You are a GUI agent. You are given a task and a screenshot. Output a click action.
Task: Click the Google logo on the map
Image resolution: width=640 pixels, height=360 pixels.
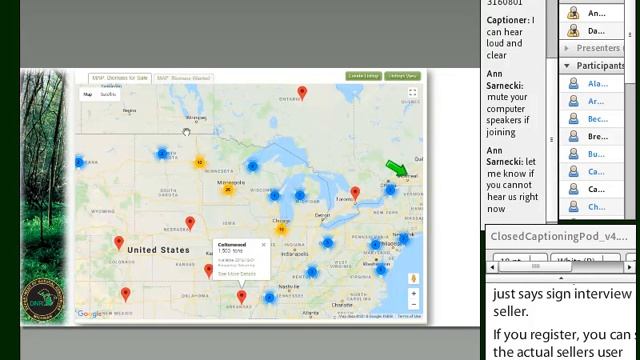[90, 313]
